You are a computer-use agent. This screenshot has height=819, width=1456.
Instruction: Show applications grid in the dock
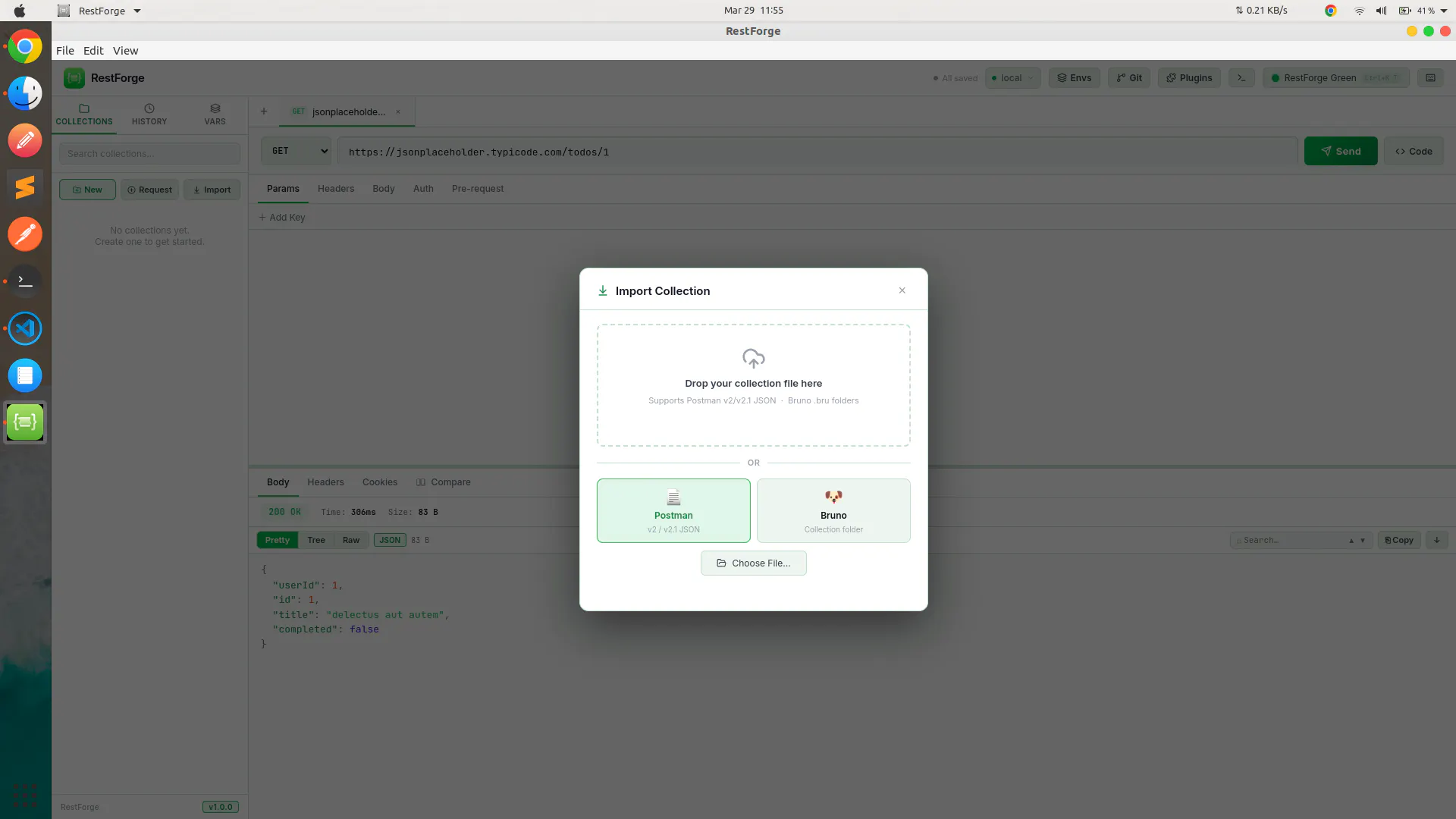pos(25,795)
